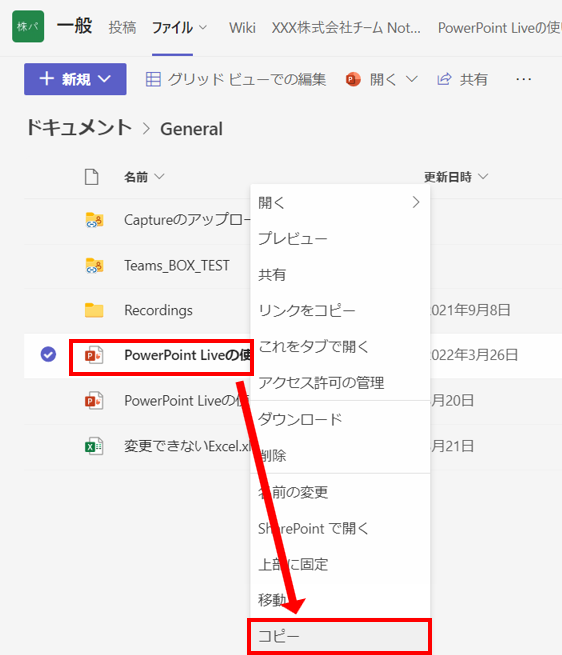The image size is (562, 655).
Task: Switch to the Wiki tab
Action: point(242,28)
